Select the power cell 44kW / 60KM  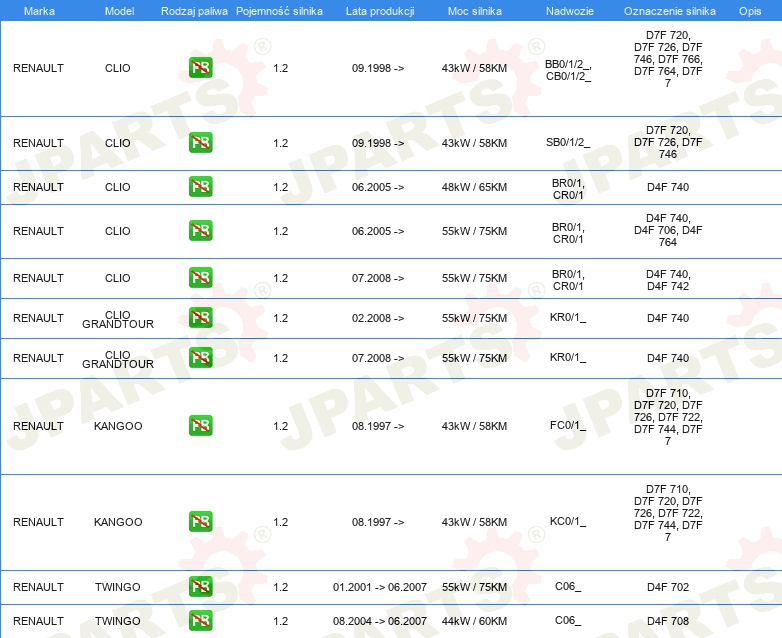pyautogui.click(x=474, y=621)
